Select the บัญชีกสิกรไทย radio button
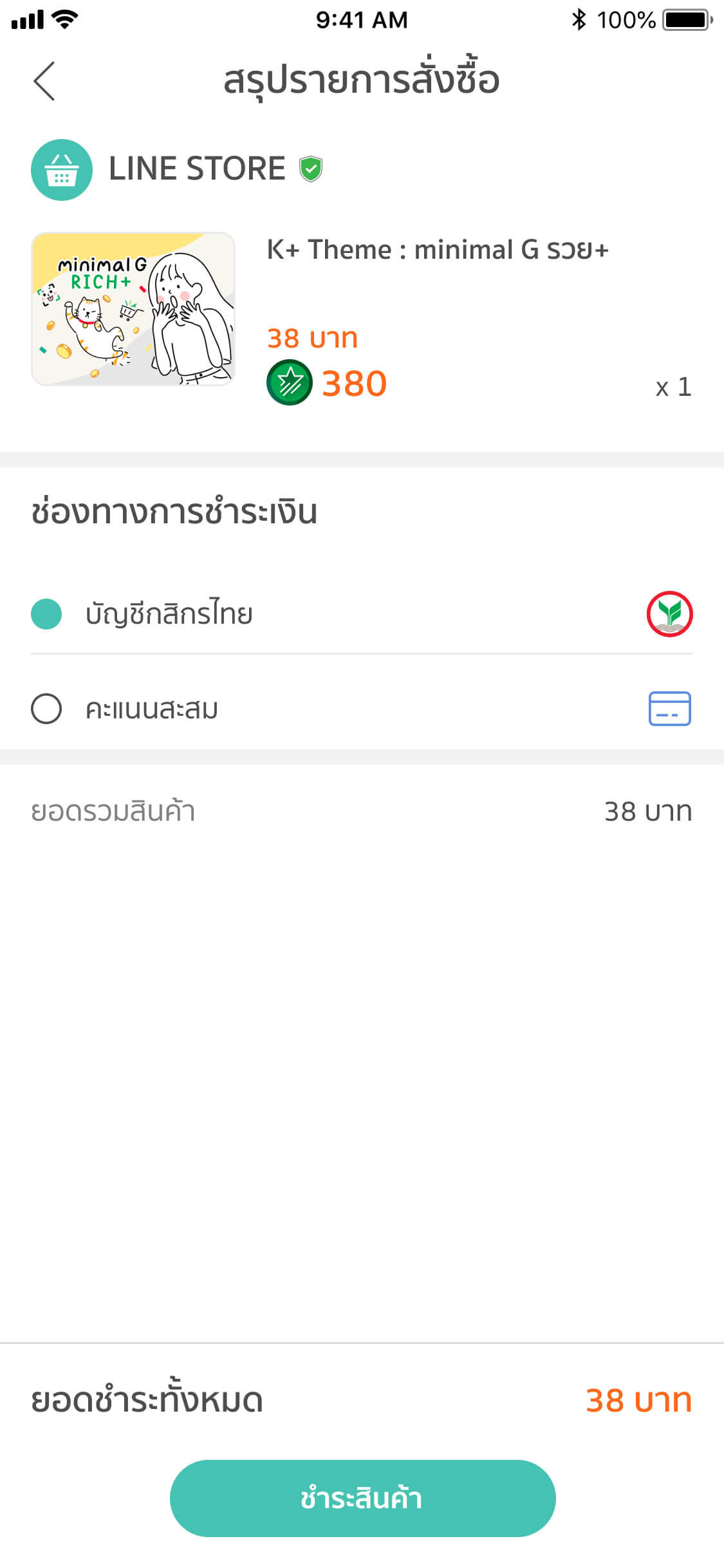The image size is (724, 1568). pos(46,613)
